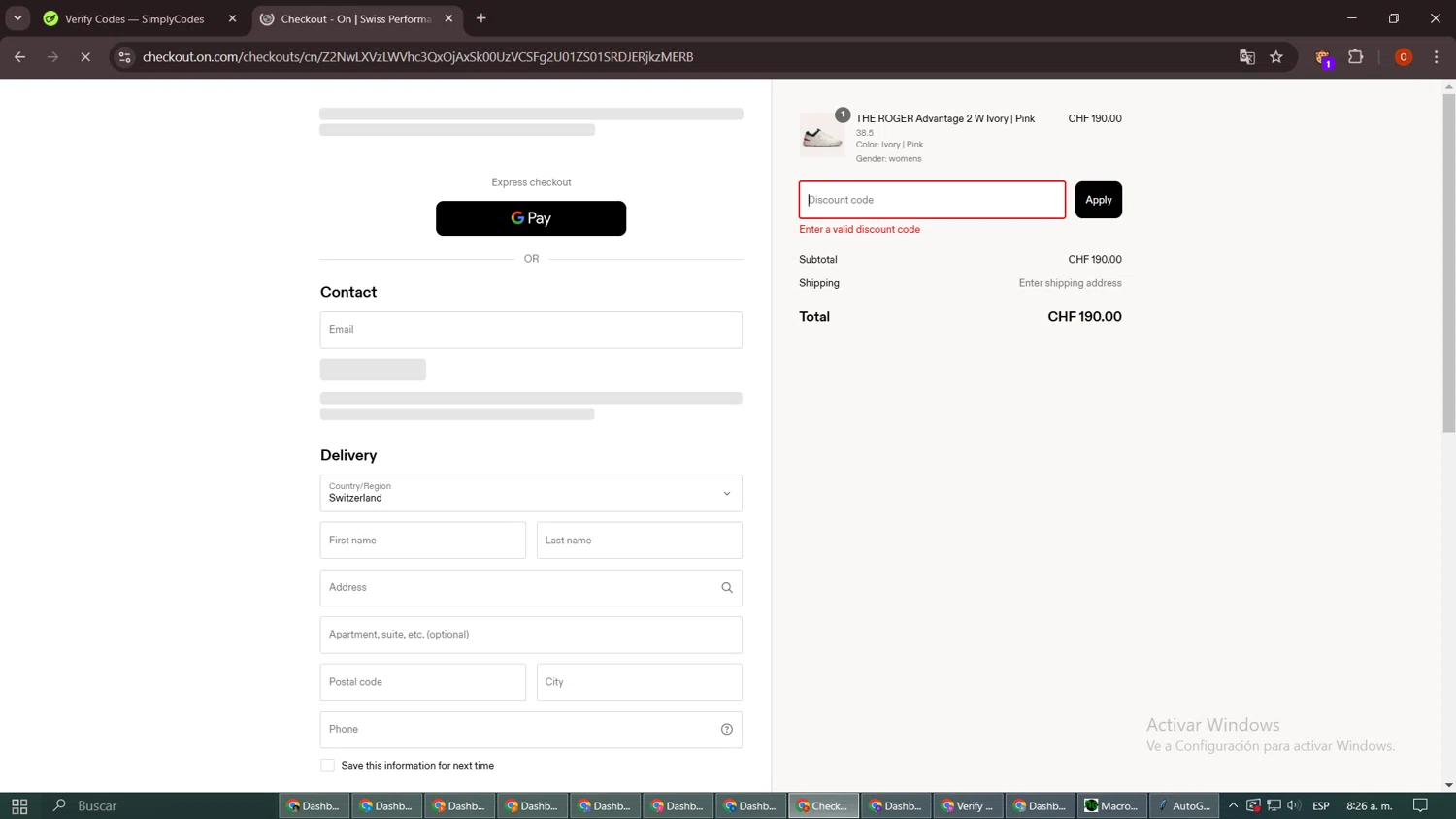Tick Save this information for next time
This screenshot has height=819, width=1456.
[x=328, y=766]
